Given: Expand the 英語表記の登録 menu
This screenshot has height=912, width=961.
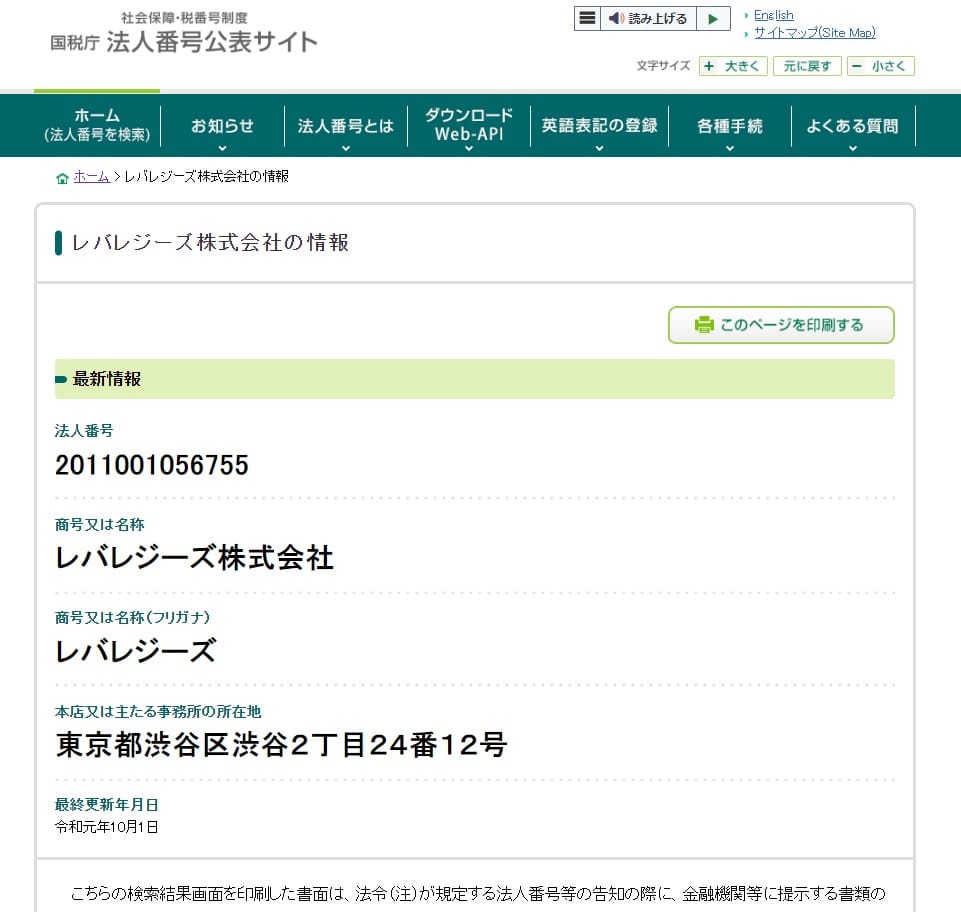Looking at the screenshot, I should click(599, 127).
